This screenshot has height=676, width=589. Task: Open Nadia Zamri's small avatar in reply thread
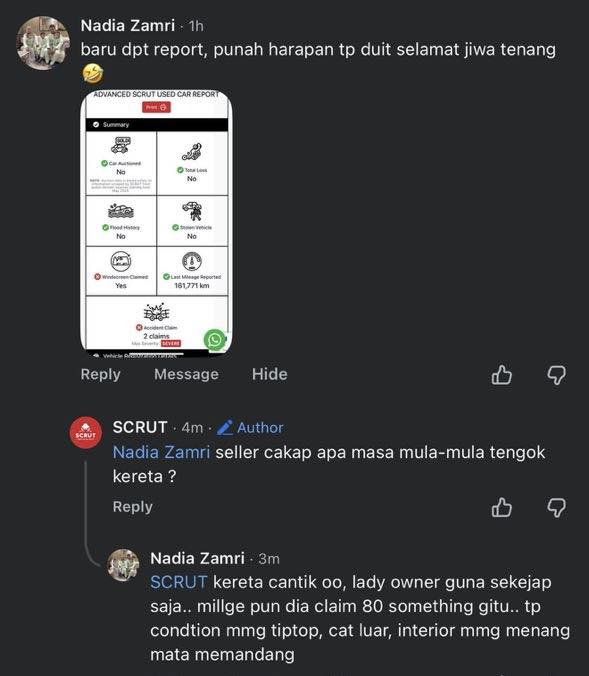click(x=123, y=565)
